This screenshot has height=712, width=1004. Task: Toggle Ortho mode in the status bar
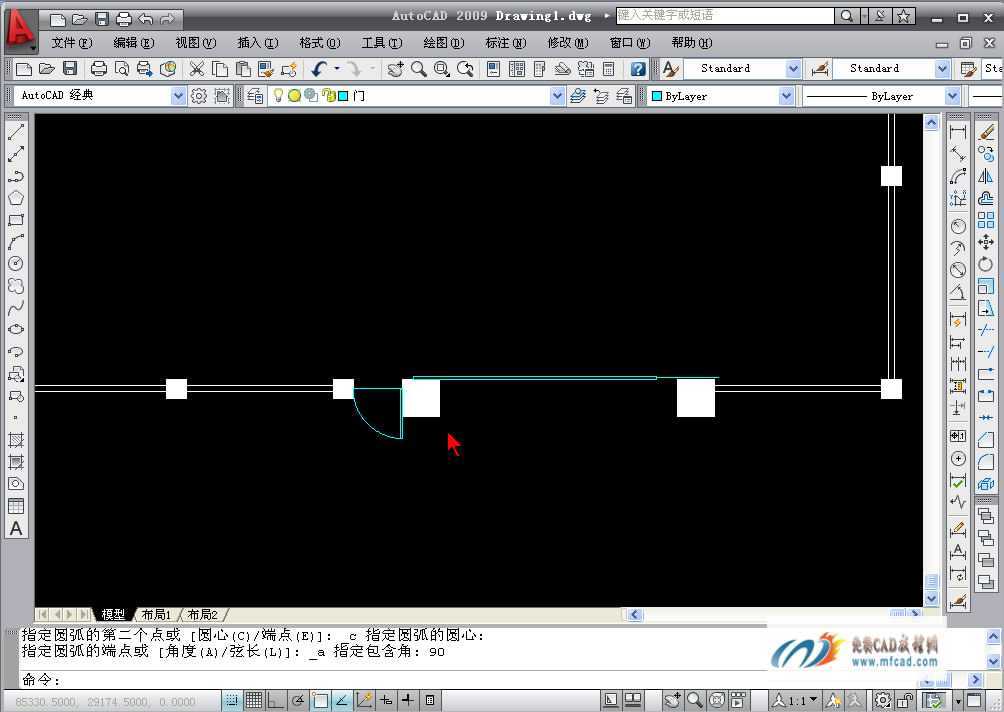coord(276,701)
